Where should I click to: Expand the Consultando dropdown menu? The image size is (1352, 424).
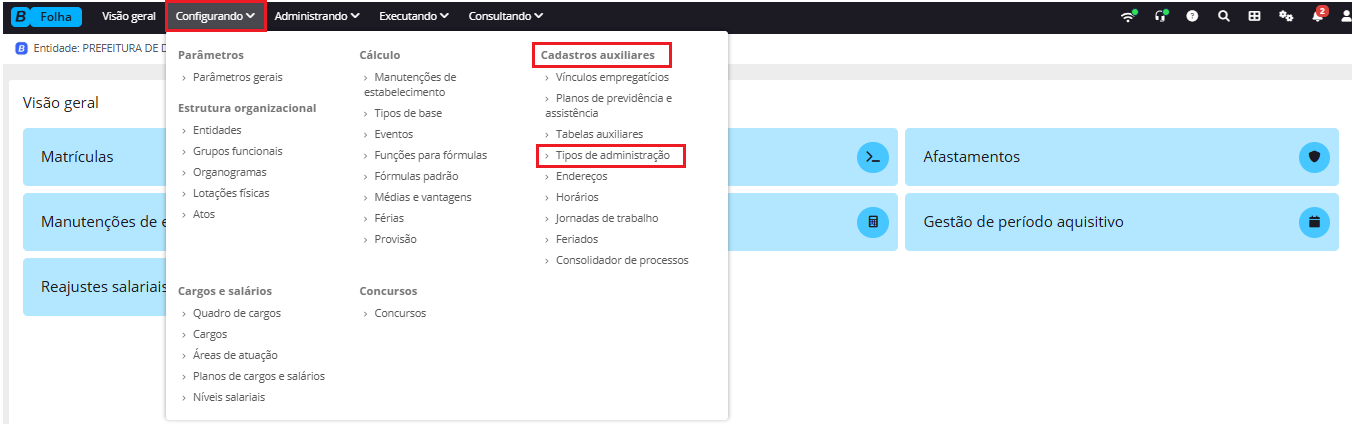click(506, 16)
